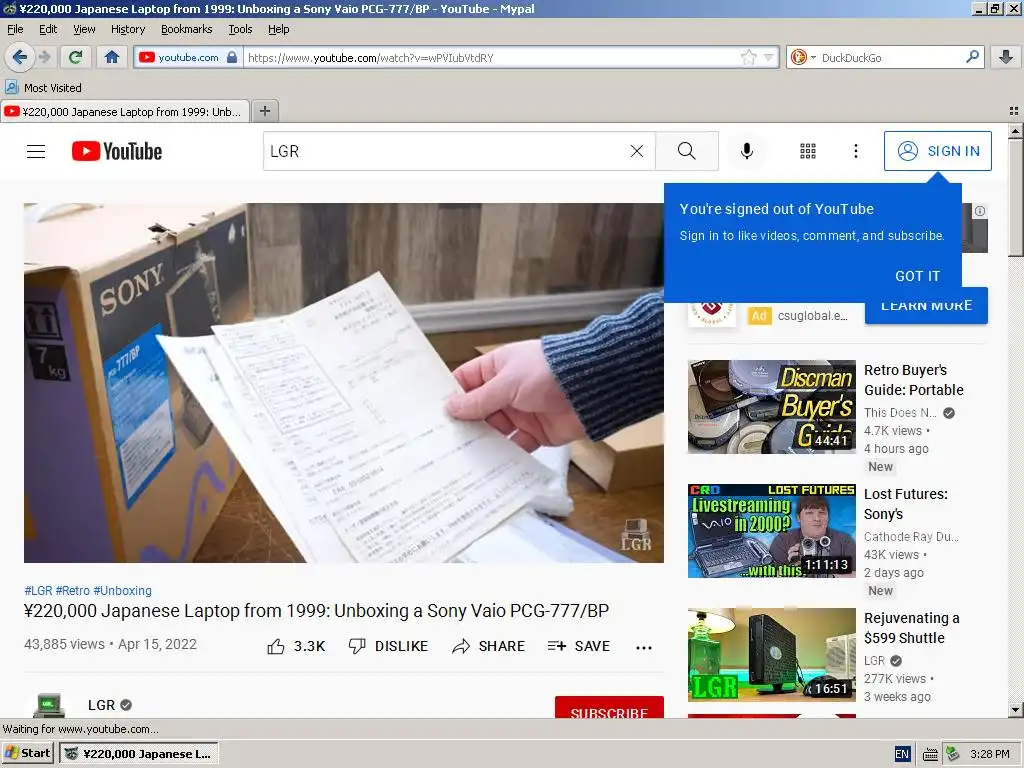This screenshot has width=1024, height=768.
Task: Open the File menu
Action: tap(15, 29)
